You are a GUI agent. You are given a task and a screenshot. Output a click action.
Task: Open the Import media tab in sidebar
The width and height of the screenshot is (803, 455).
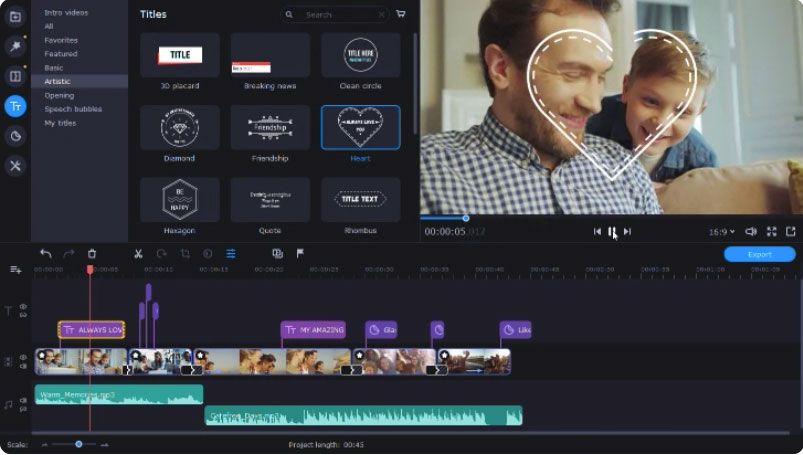pos(15,17)
